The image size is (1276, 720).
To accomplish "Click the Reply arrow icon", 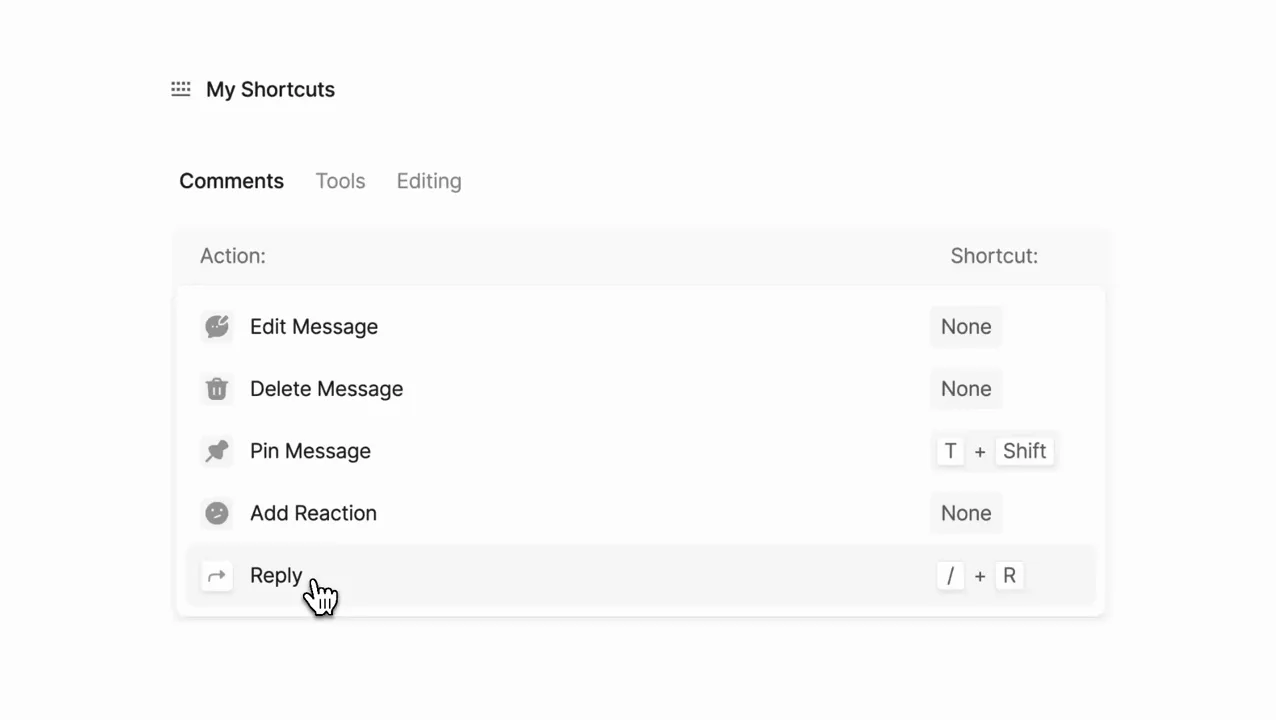I will (x=217, y=576).
